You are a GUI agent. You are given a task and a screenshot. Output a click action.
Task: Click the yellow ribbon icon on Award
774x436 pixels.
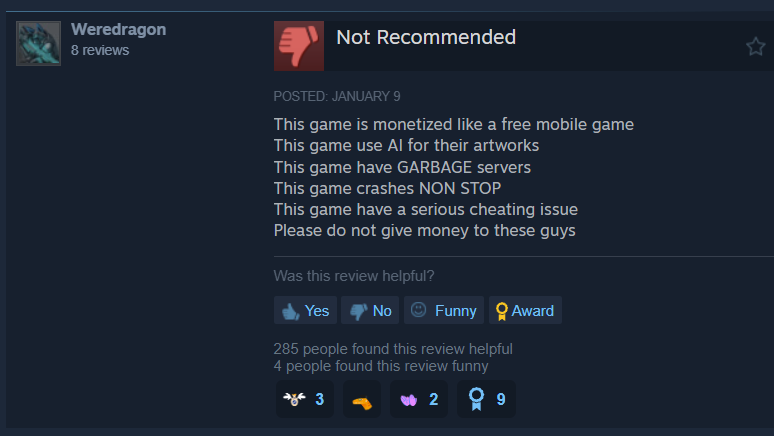tap(502, 311)
